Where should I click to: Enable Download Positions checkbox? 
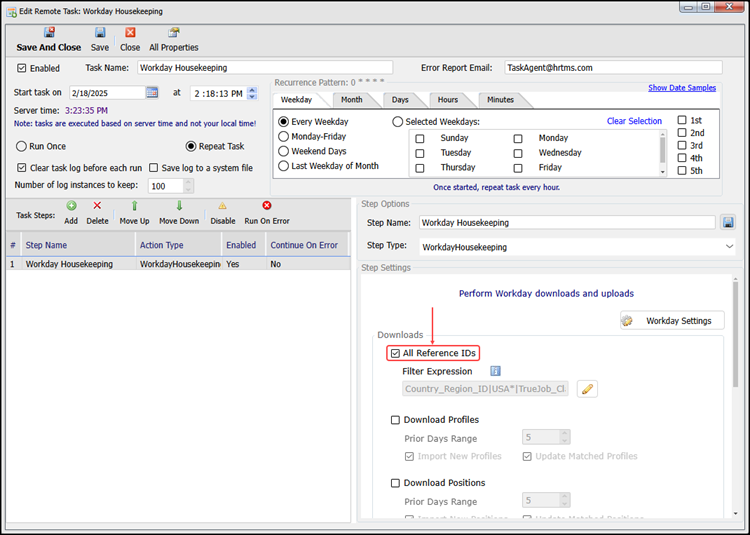[395, 483]
